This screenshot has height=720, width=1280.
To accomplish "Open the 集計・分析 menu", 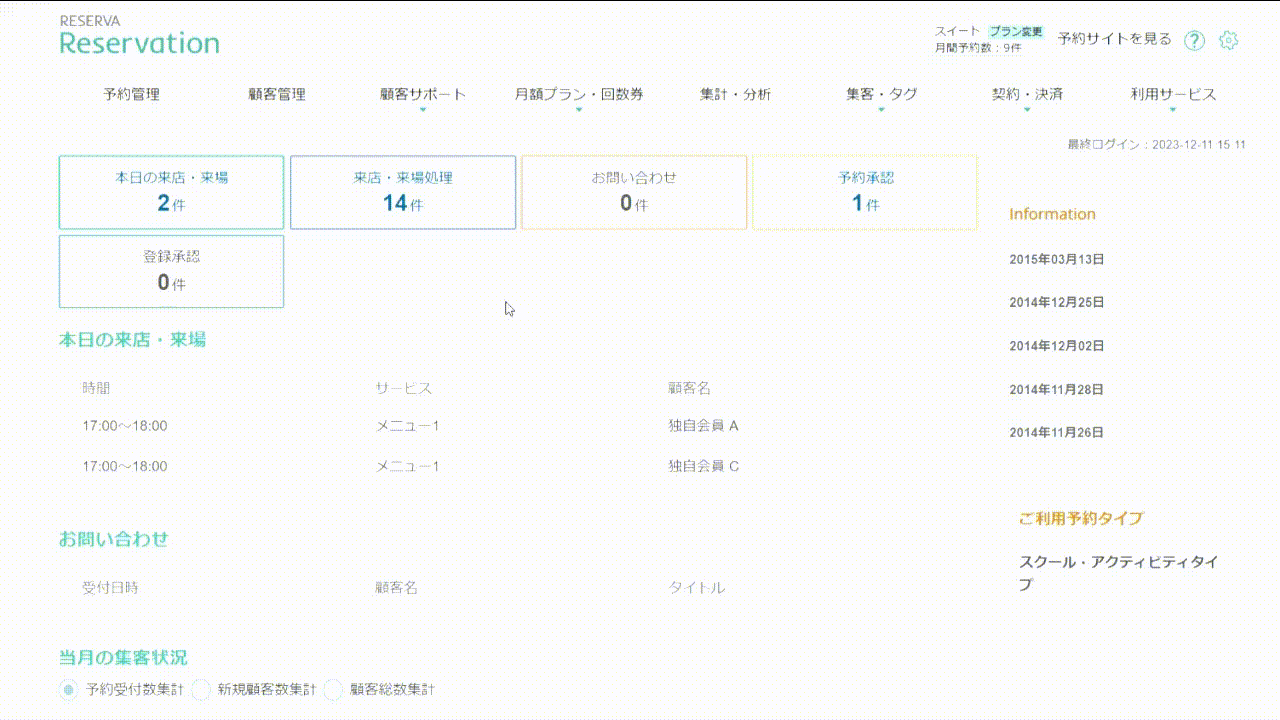I will pyautogui.click(x=735, y=95).
